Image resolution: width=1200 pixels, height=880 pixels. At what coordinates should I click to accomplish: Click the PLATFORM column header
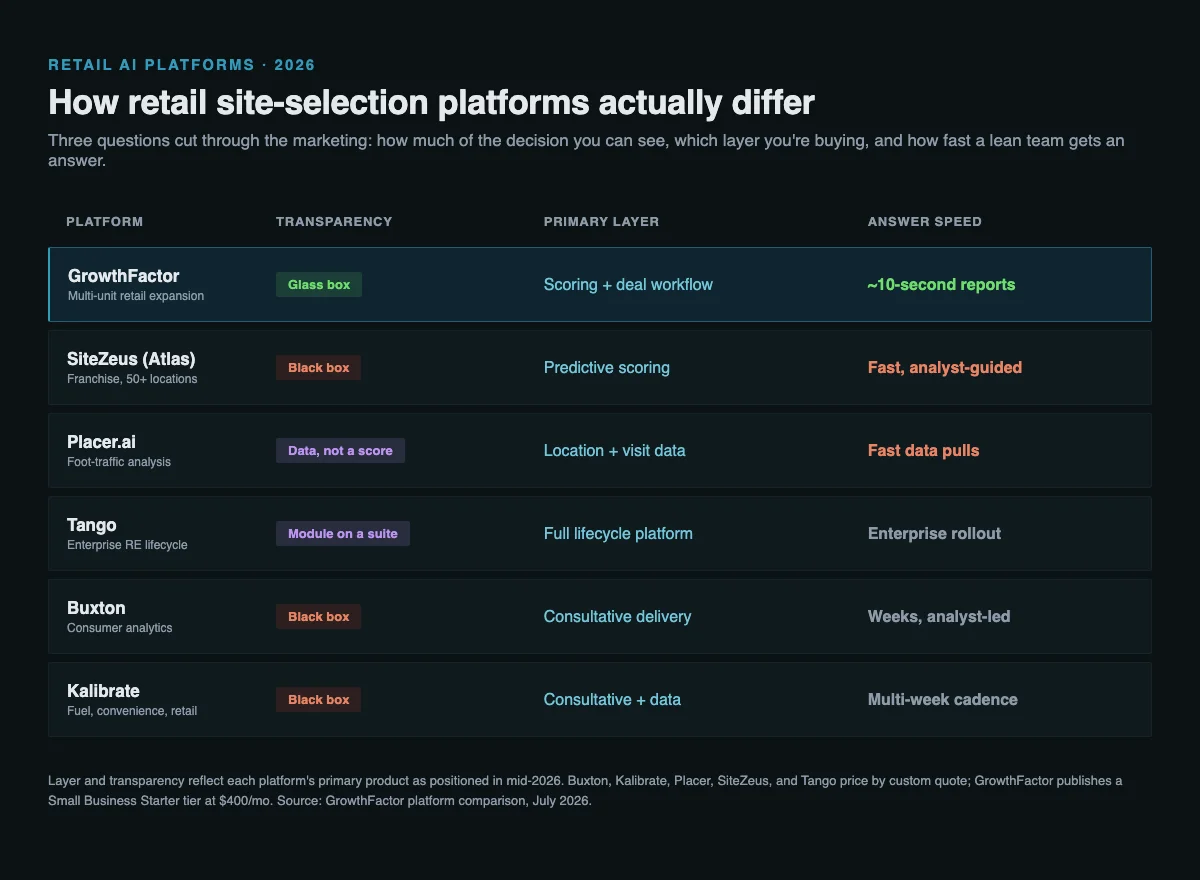[x=105, y=221]
